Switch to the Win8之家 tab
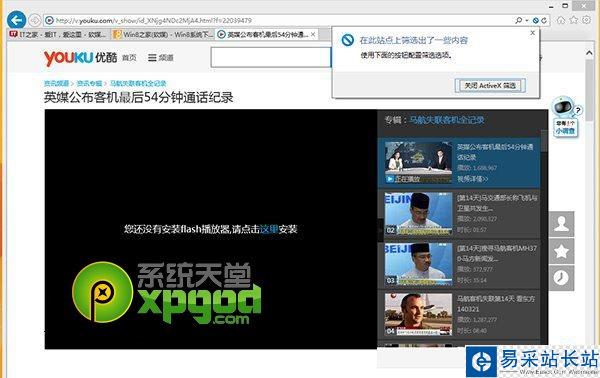The width and height of the screenshot is (600, 378). (163, 34)
